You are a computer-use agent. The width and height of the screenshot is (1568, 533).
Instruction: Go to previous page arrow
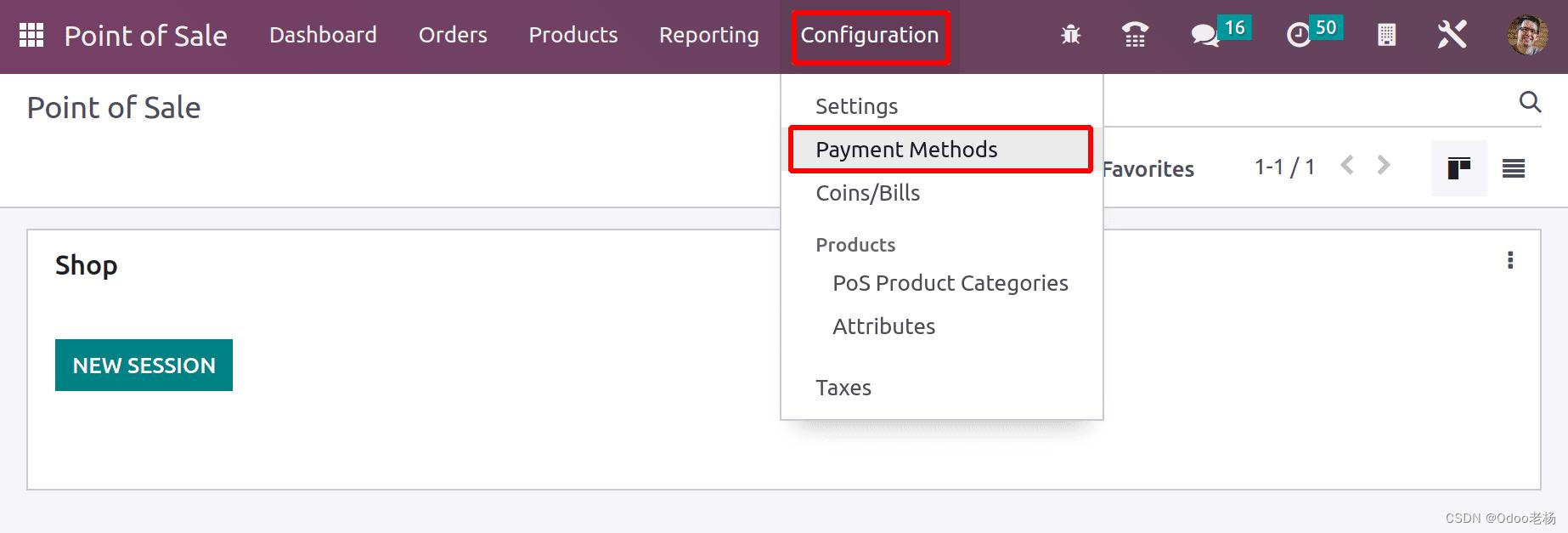tap(1346, 165)
